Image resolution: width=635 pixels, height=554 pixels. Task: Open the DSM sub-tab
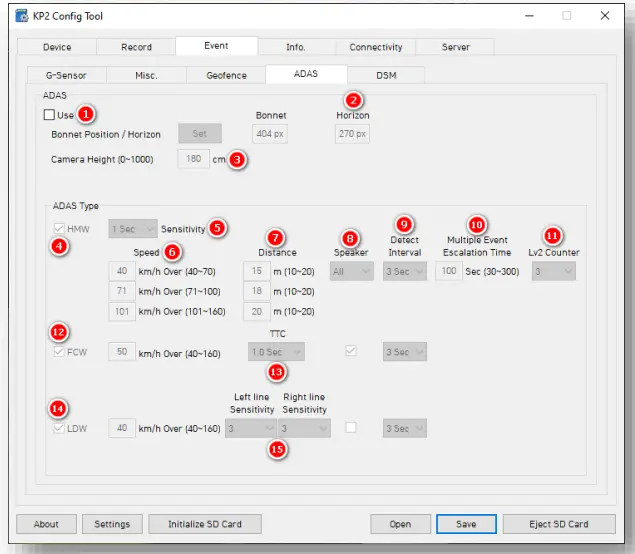point(386,75)
